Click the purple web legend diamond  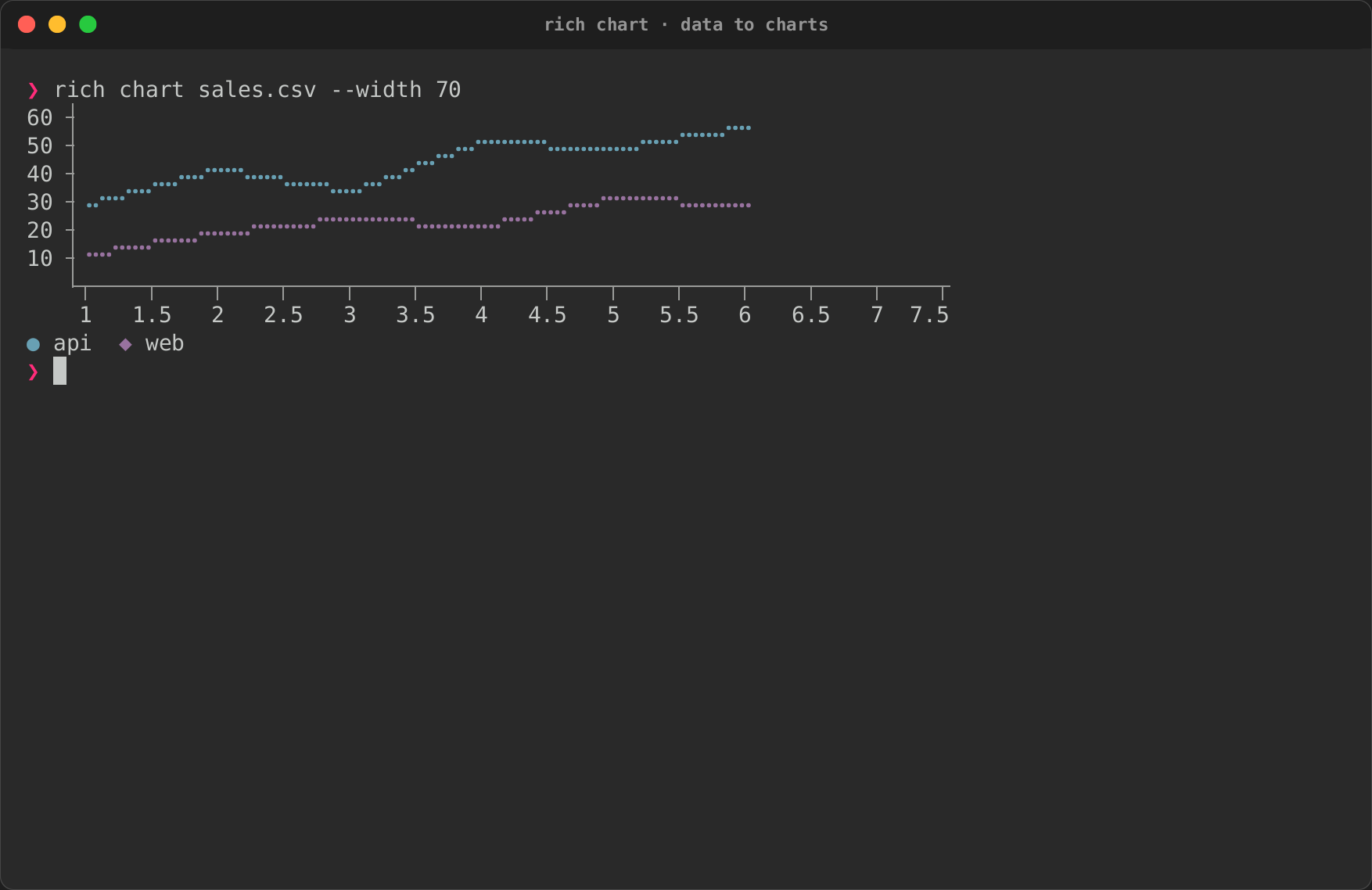click(x=125, y=344)
